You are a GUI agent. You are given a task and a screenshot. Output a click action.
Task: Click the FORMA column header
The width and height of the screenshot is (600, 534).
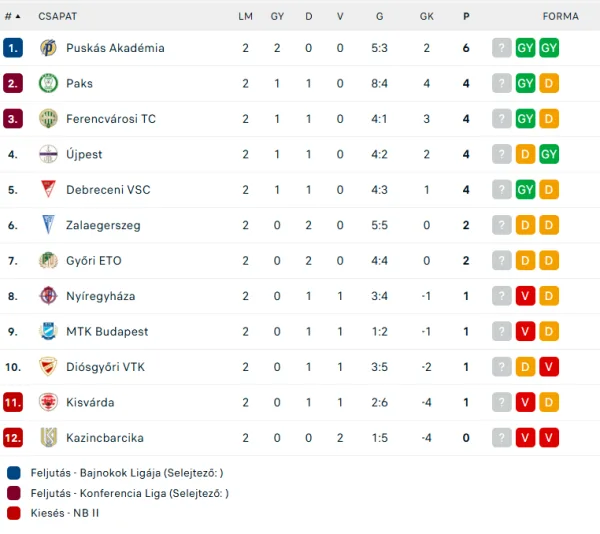pos(560,16)
